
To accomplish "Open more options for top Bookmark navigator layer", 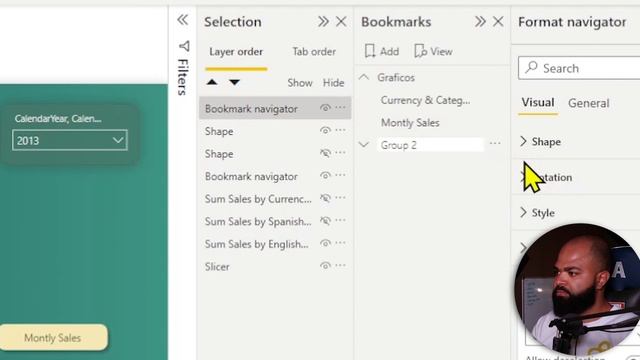I will click(x=340, y=108).
